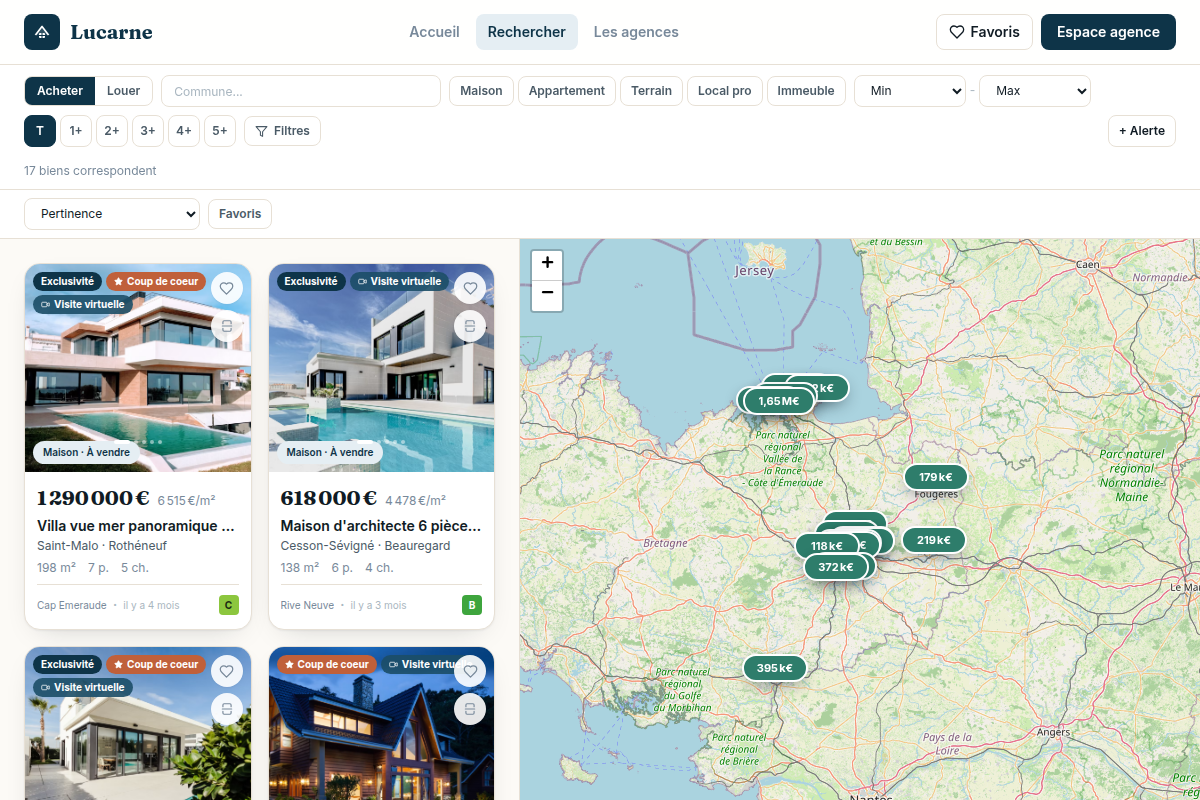
Task: Open the Pertinence sort dropdown
Action: click(112, 214)
